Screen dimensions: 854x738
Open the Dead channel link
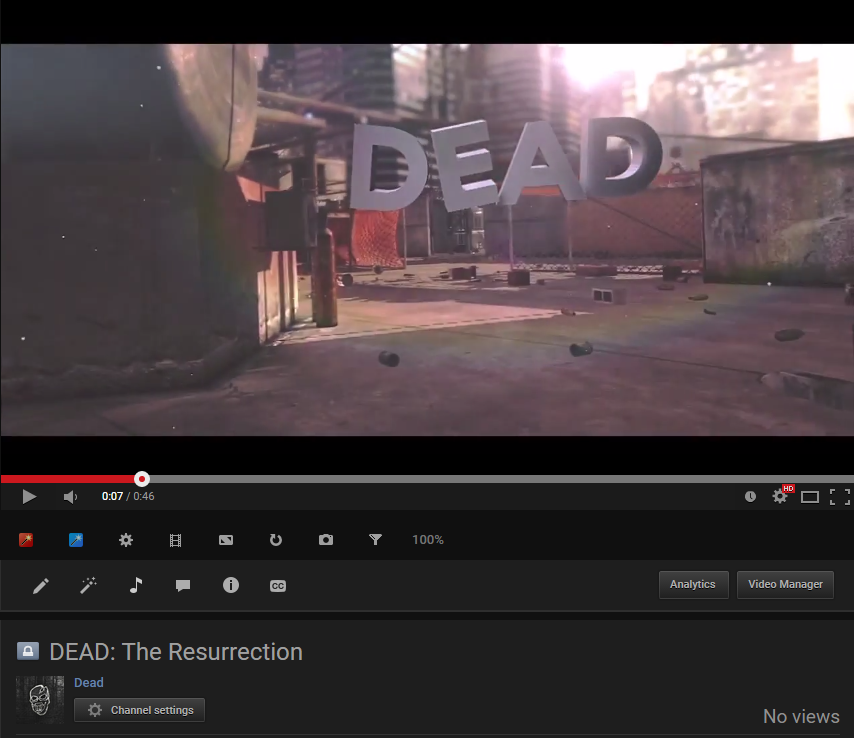pyautogui.click(x=89, y=682)
